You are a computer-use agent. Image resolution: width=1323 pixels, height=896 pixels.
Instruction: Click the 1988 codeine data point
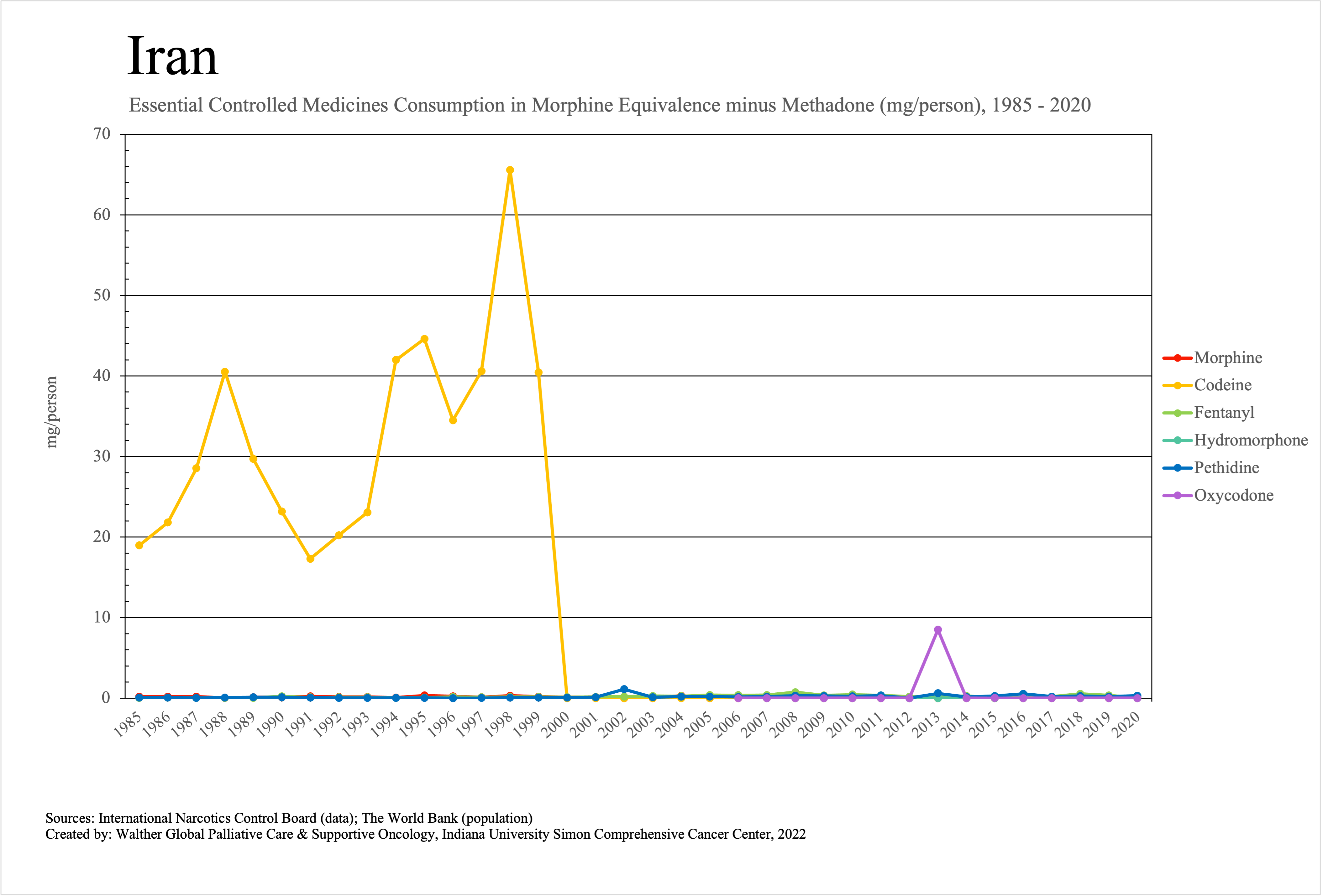tap(225, 372)
